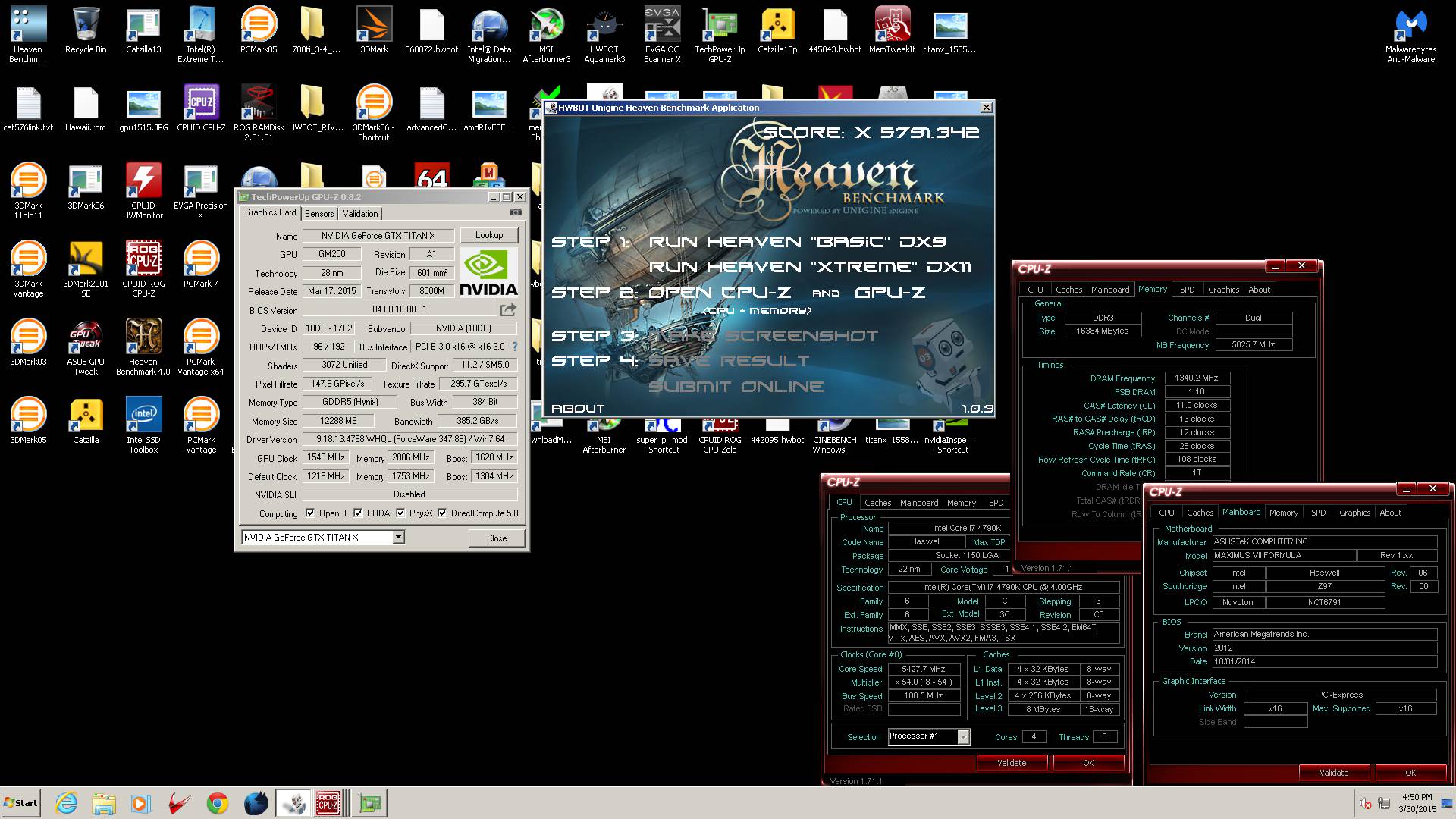
Task: Click ABOUT in the HWBOT Heaven window
Action: [578, 409]
